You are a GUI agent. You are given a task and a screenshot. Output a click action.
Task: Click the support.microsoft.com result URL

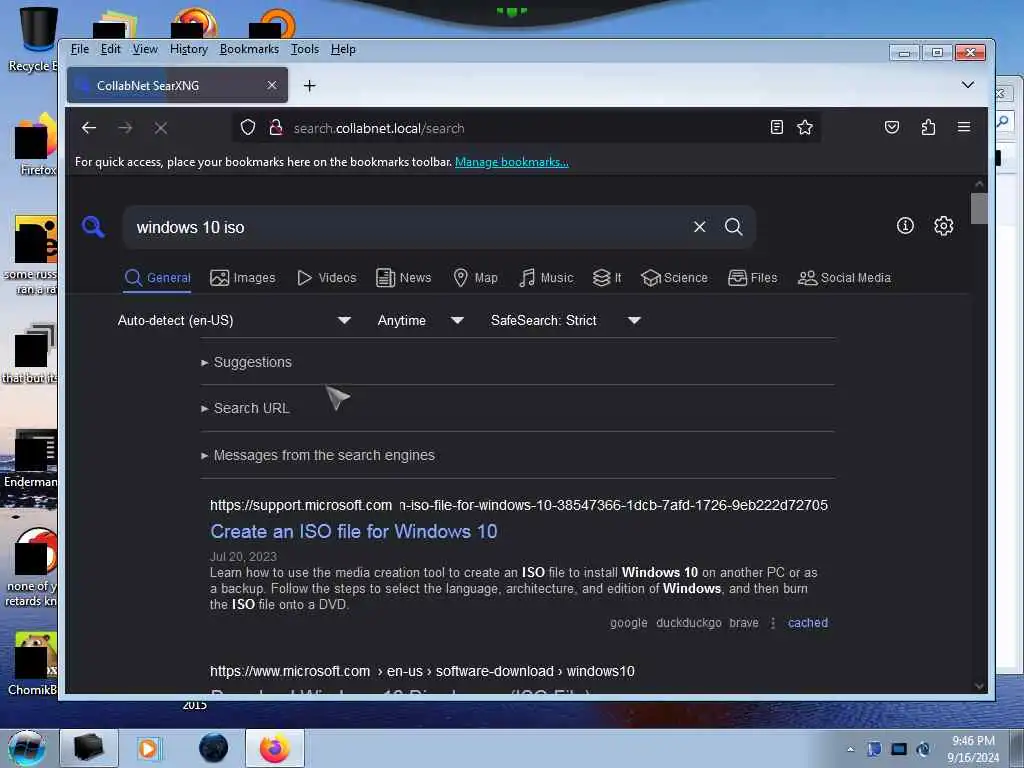519,505
